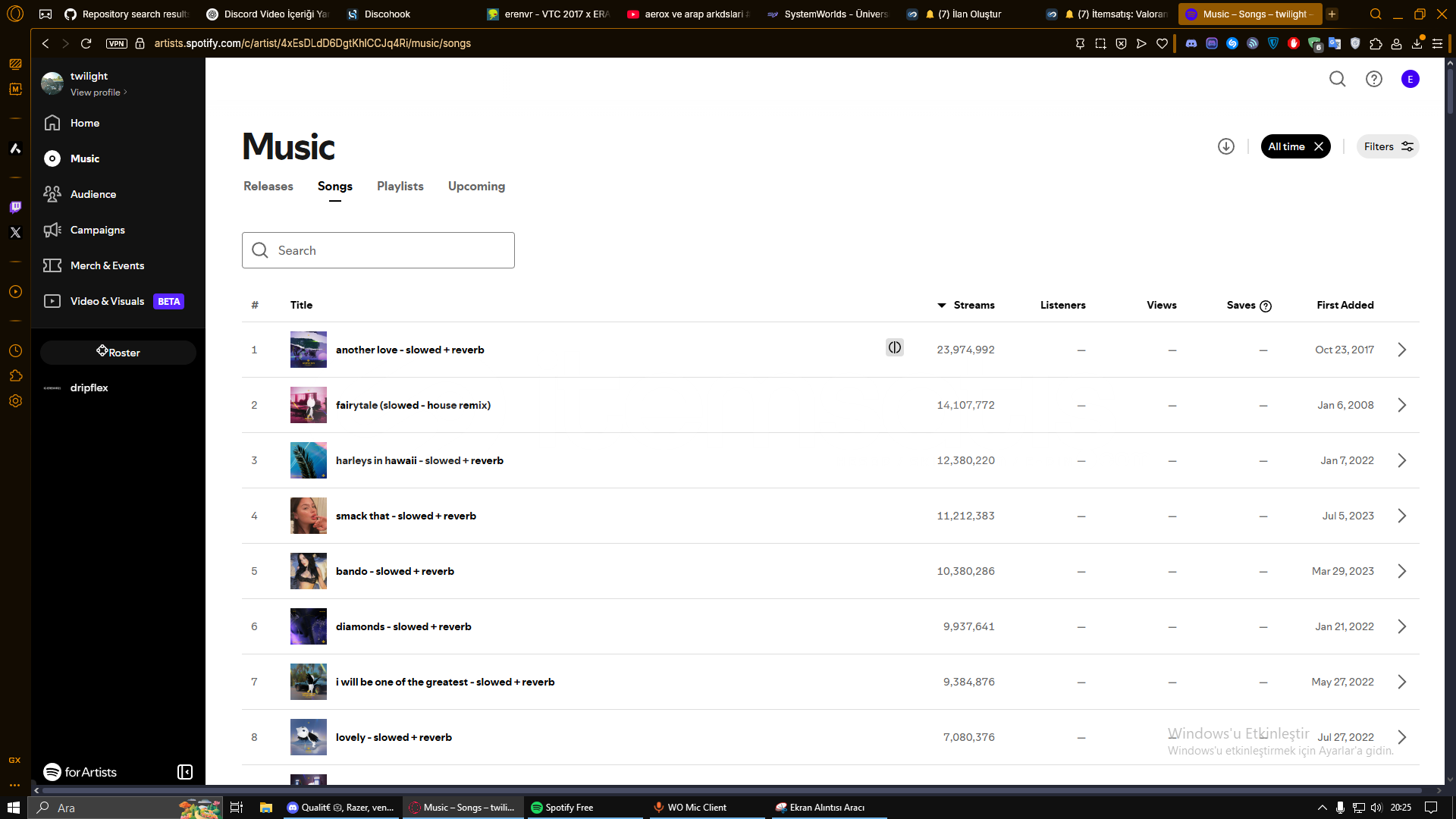Image resolution: width=1456 pixels, height=819 pixels.
Task: Reload the page with refresh icon
Action: coord(86,43)
